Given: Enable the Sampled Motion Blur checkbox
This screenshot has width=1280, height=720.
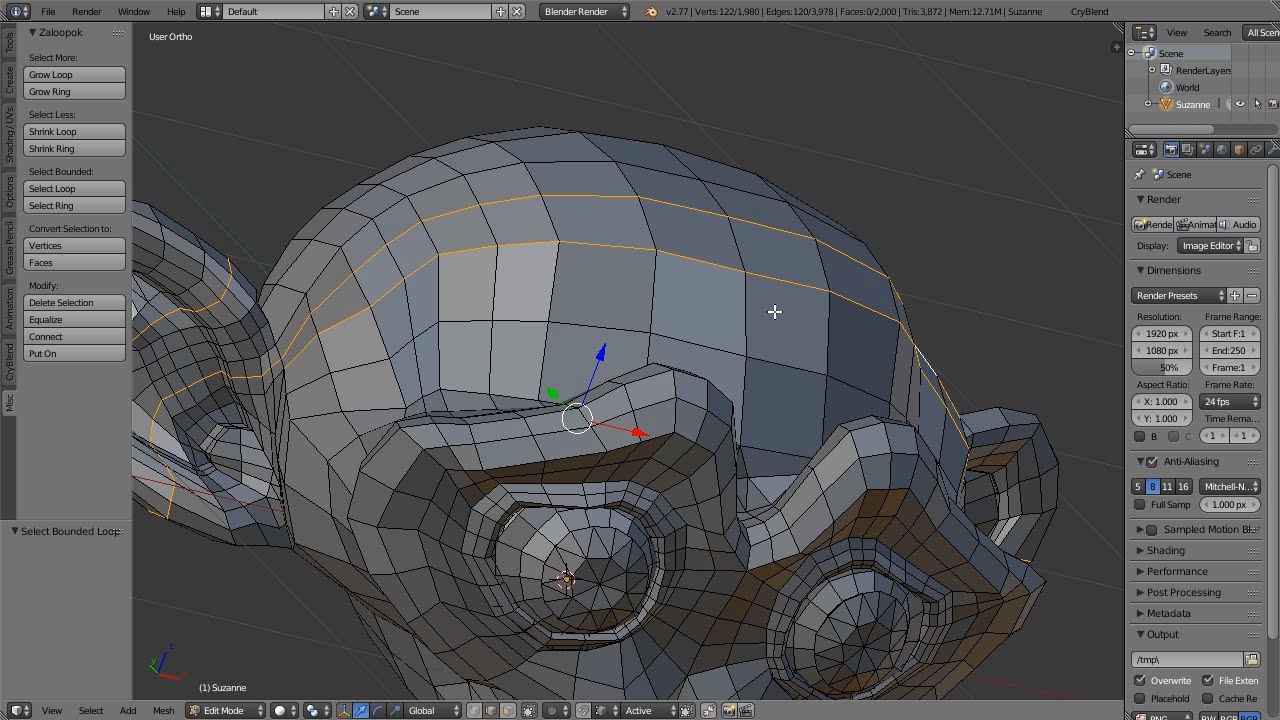Looking at the screenshot, I should [1152, 530].
